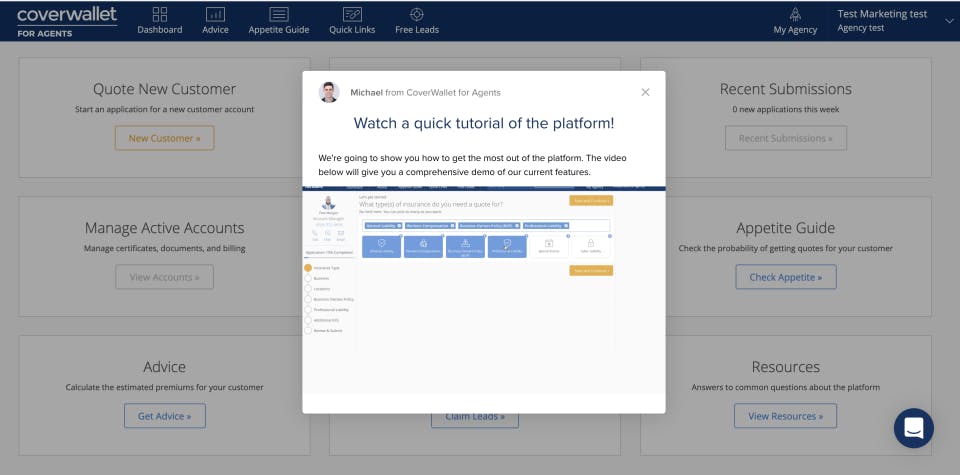Click 'Michael from CoverWallet for Agents' text
This screenshot has height=475, width=960.
tap(425, 92)
